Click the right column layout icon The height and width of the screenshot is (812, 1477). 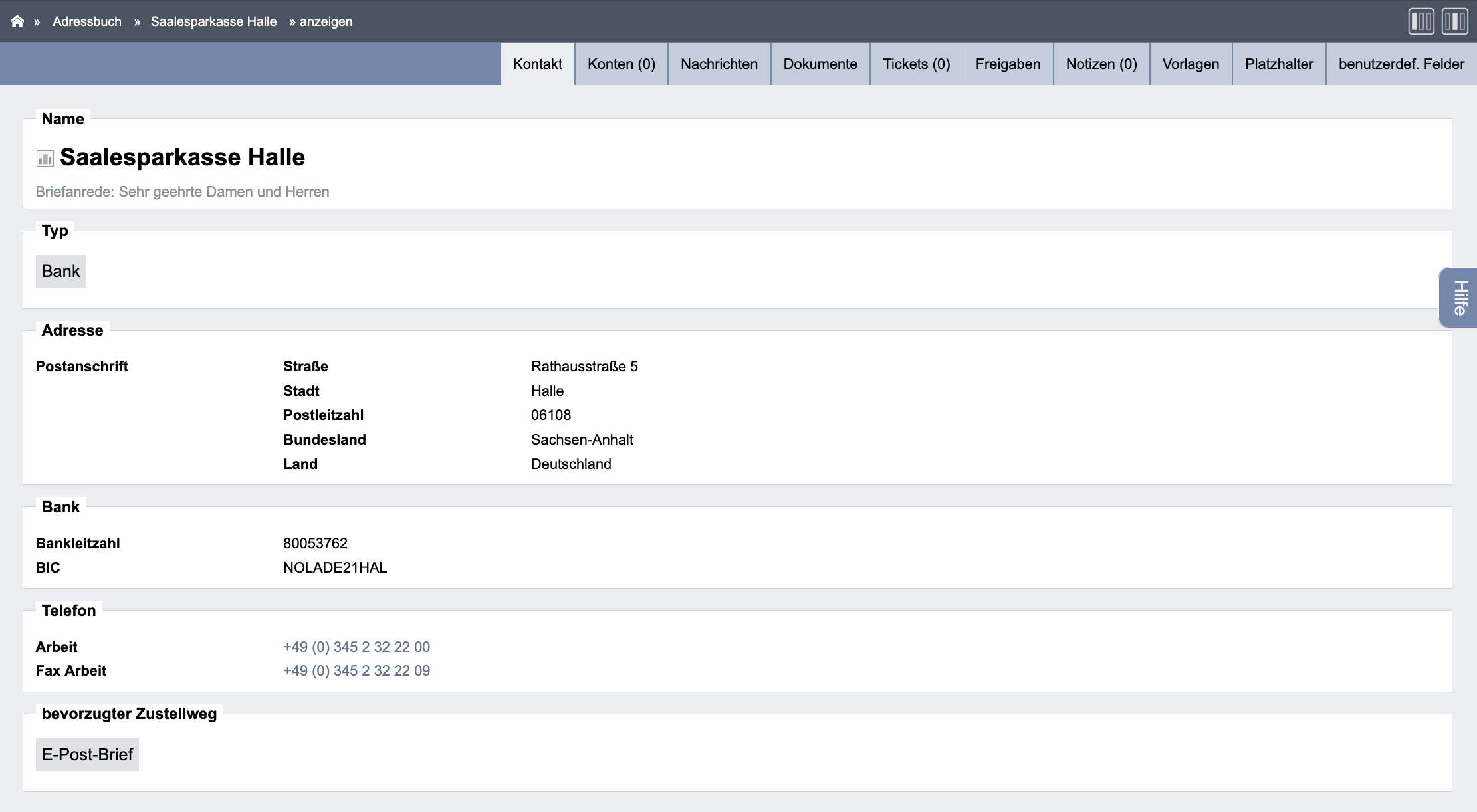[1455, 21]
